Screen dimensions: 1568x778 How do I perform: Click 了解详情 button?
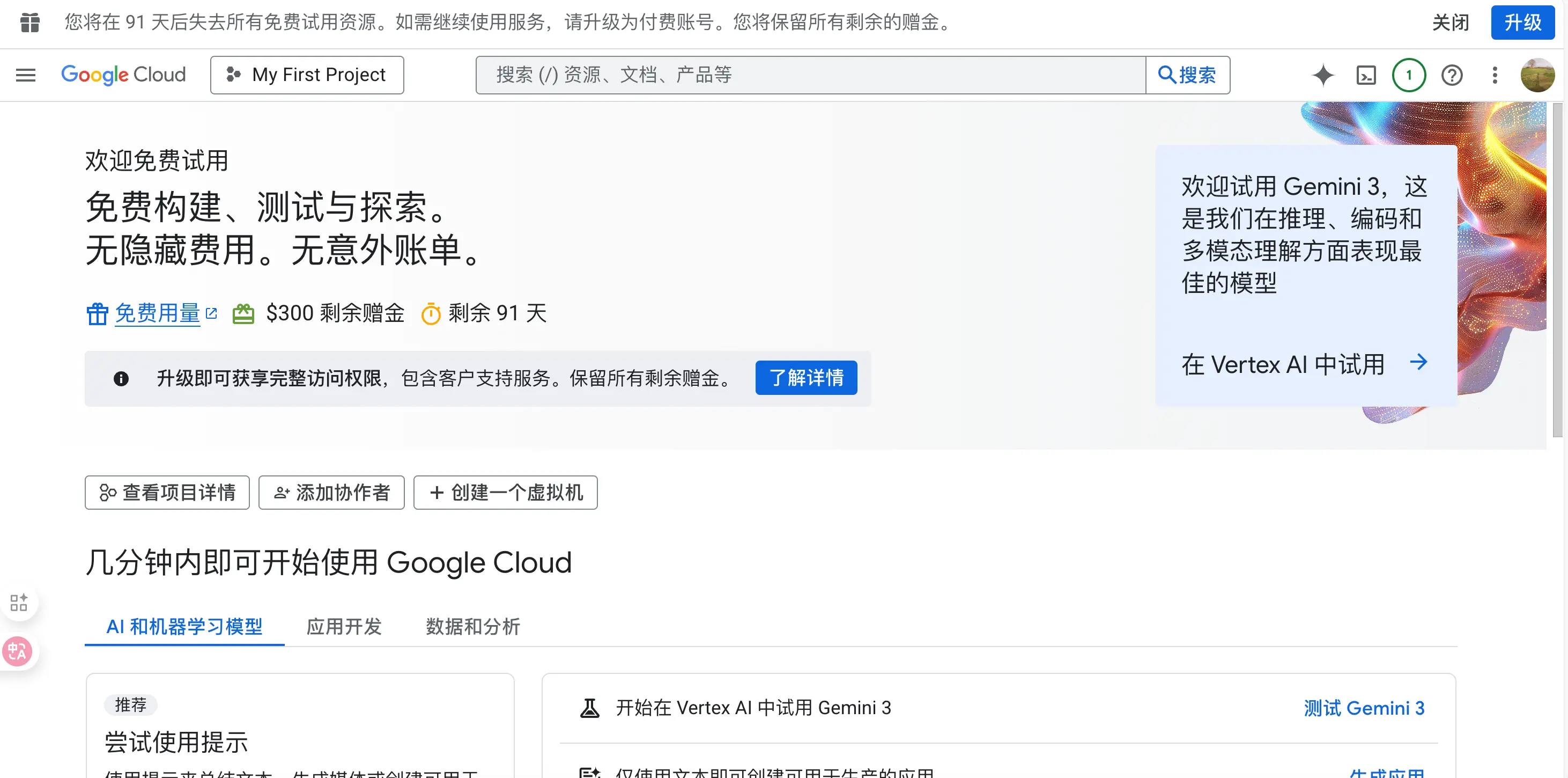click(x=806, y=378)
